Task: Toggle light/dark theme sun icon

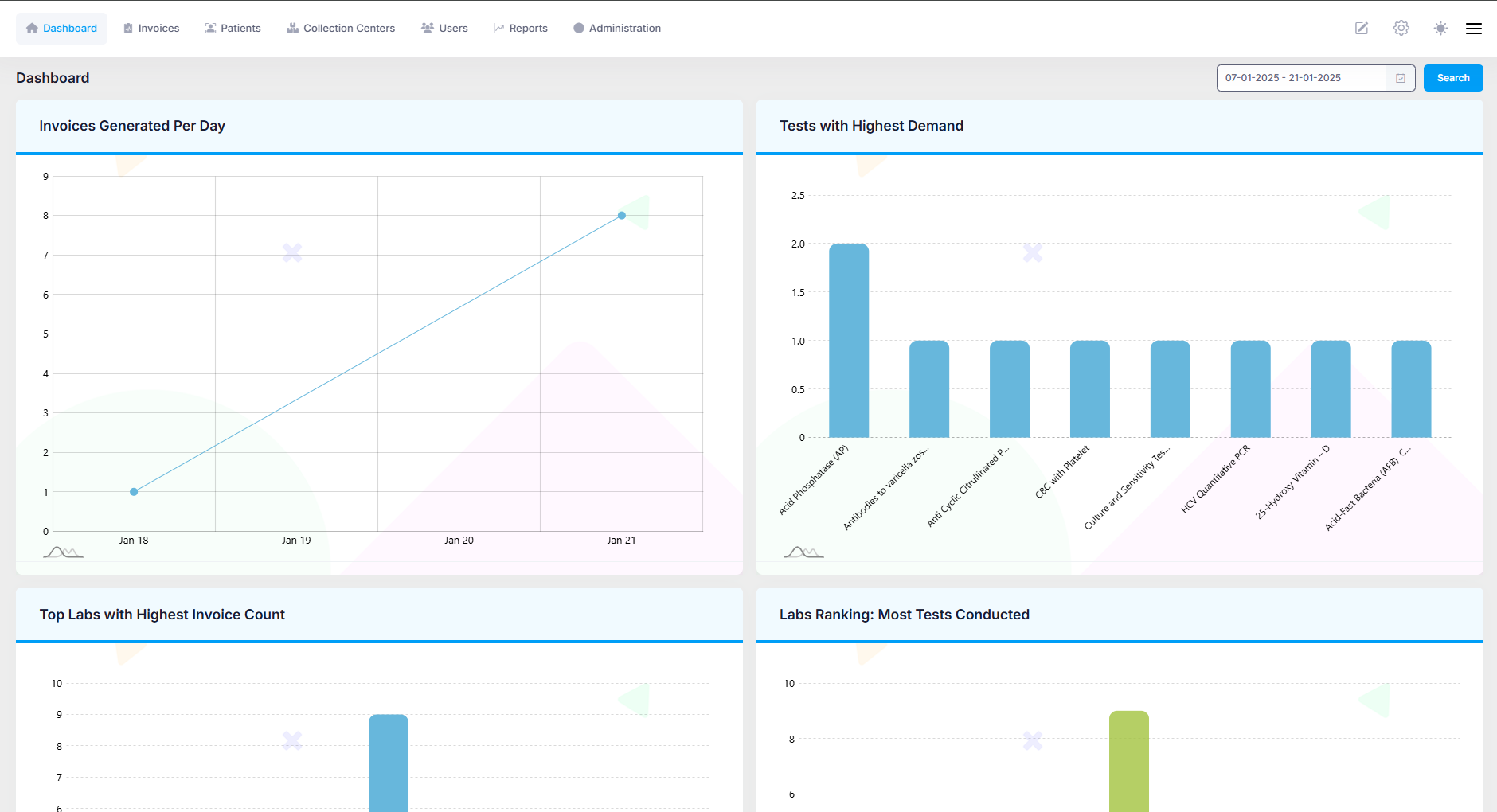Action: pyautogui.click(x=1440, y=29)
